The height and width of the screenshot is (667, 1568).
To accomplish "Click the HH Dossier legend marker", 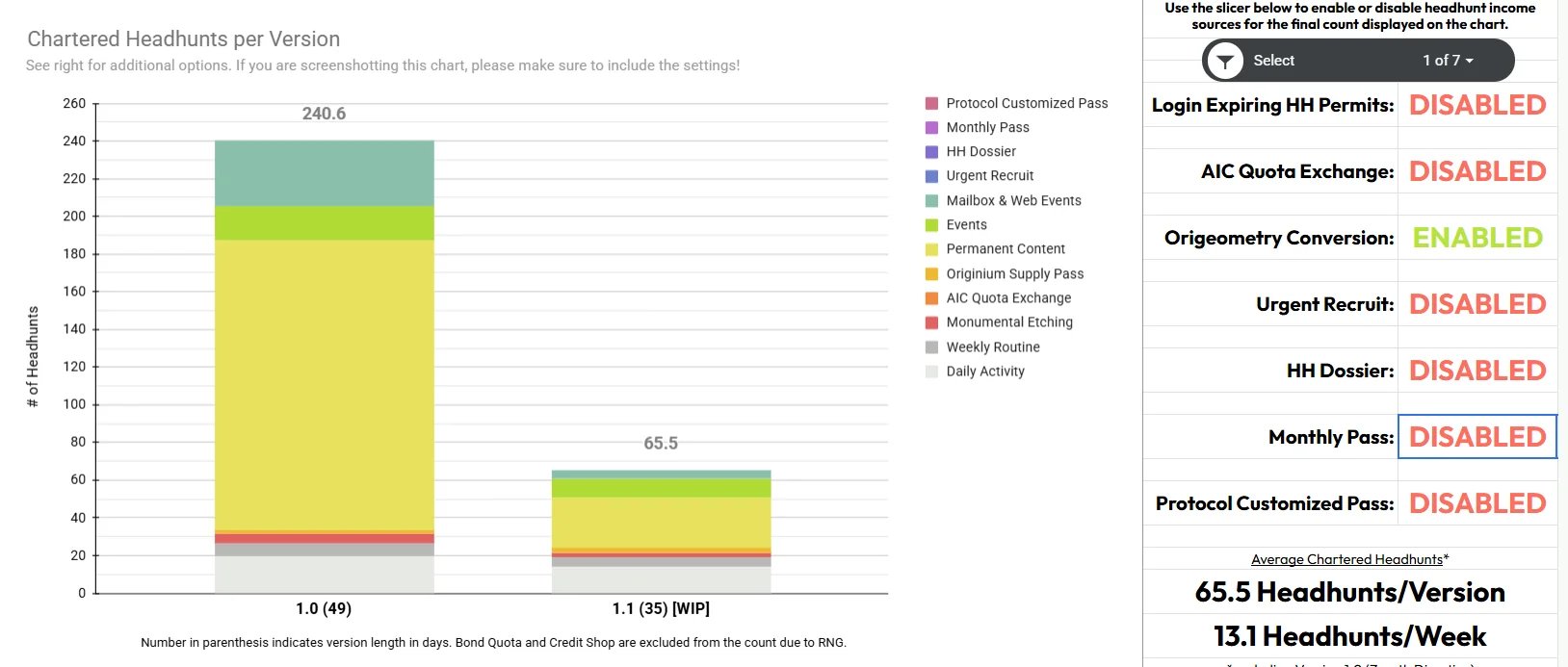I will pyautogui.click(x=931, y=152).
